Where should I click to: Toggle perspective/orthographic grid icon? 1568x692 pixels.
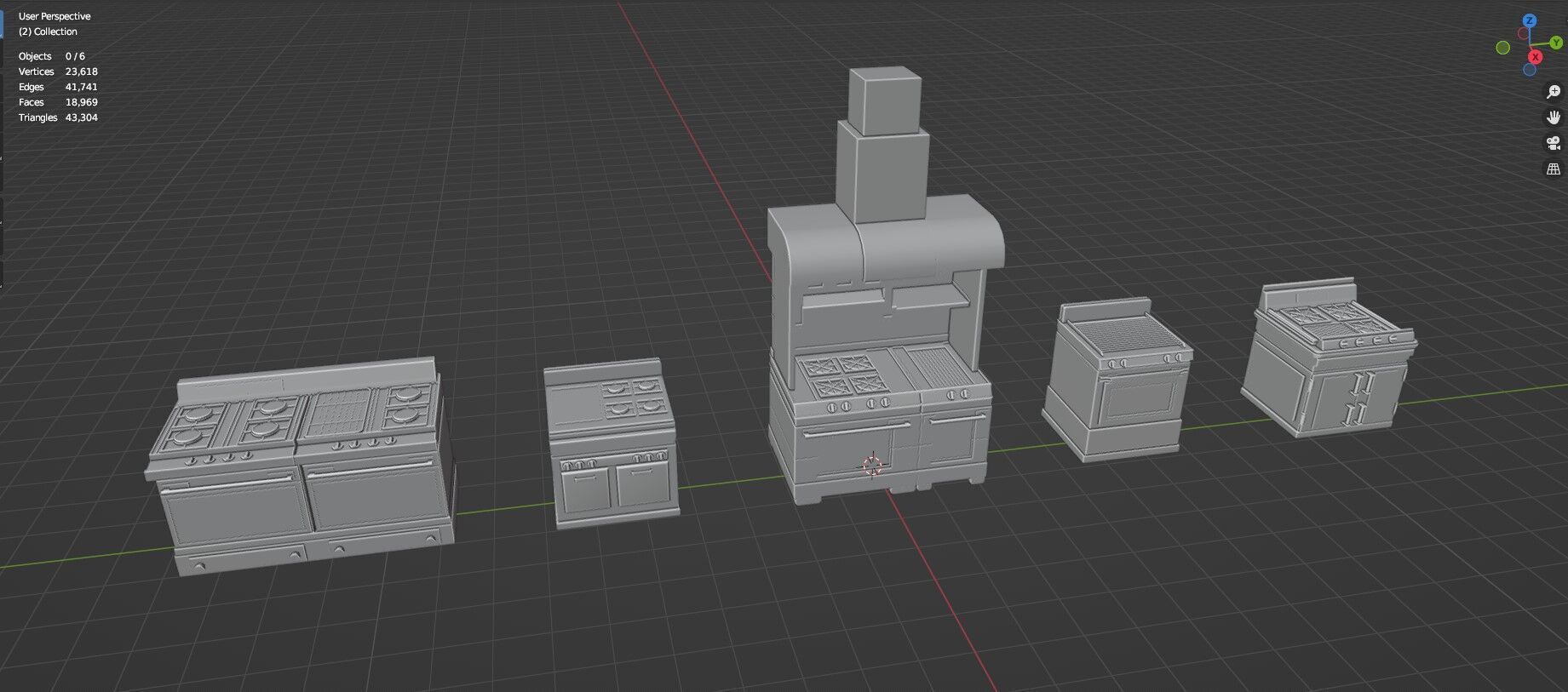1554,169
